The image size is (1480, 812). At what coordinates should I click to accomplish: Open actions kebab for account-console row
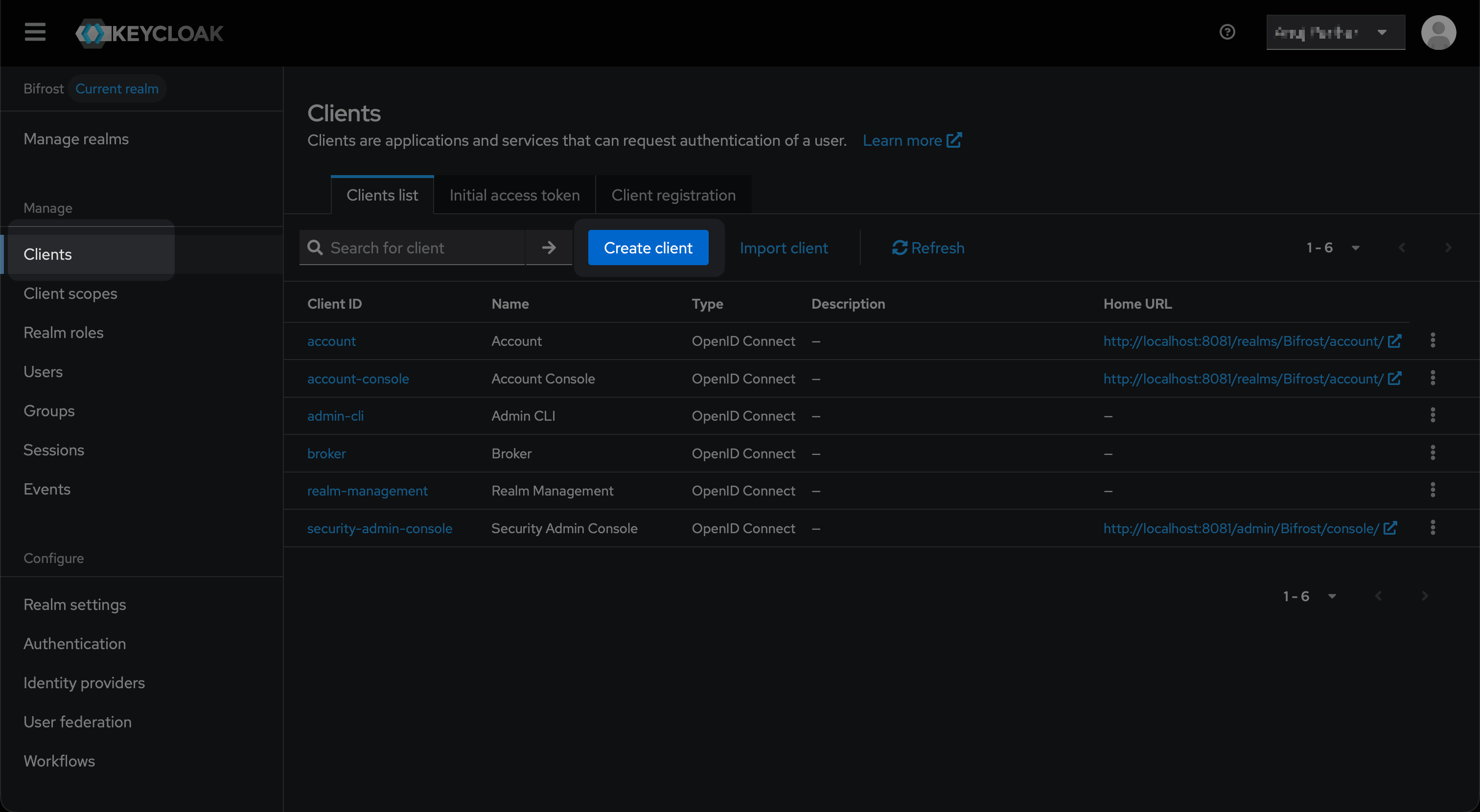1433,379
